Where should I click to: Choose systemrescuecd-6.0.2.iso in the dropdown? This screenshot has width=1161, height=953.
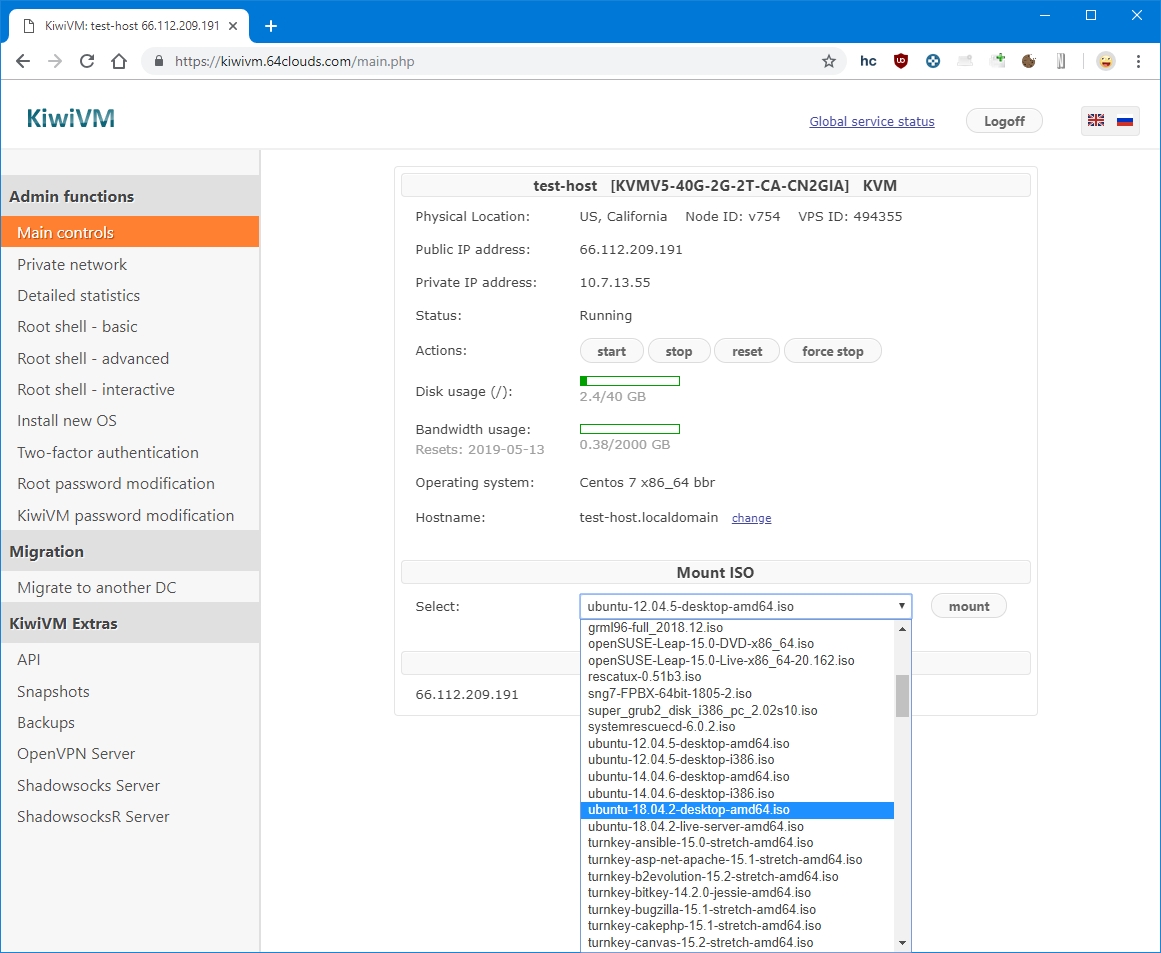[x=661, y=727]
